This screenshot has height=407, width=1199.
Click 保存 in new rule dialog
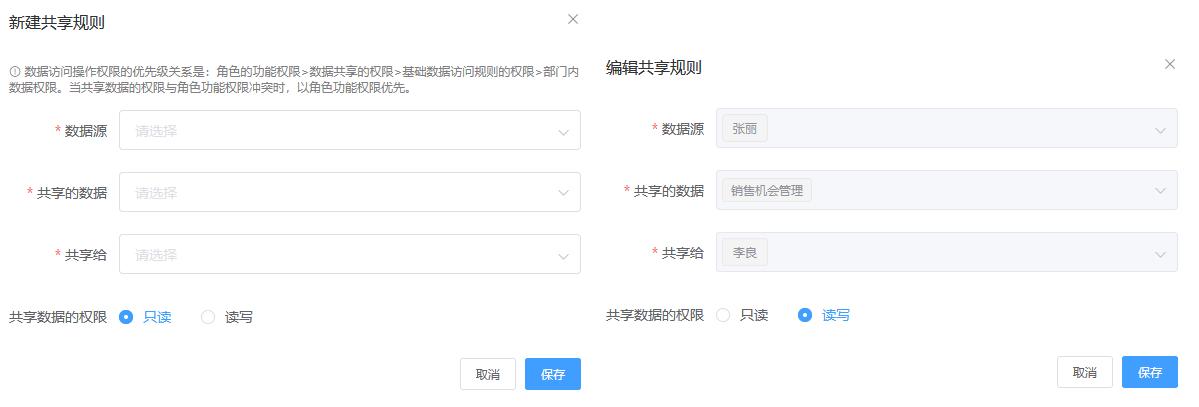(x=553, y=374)
